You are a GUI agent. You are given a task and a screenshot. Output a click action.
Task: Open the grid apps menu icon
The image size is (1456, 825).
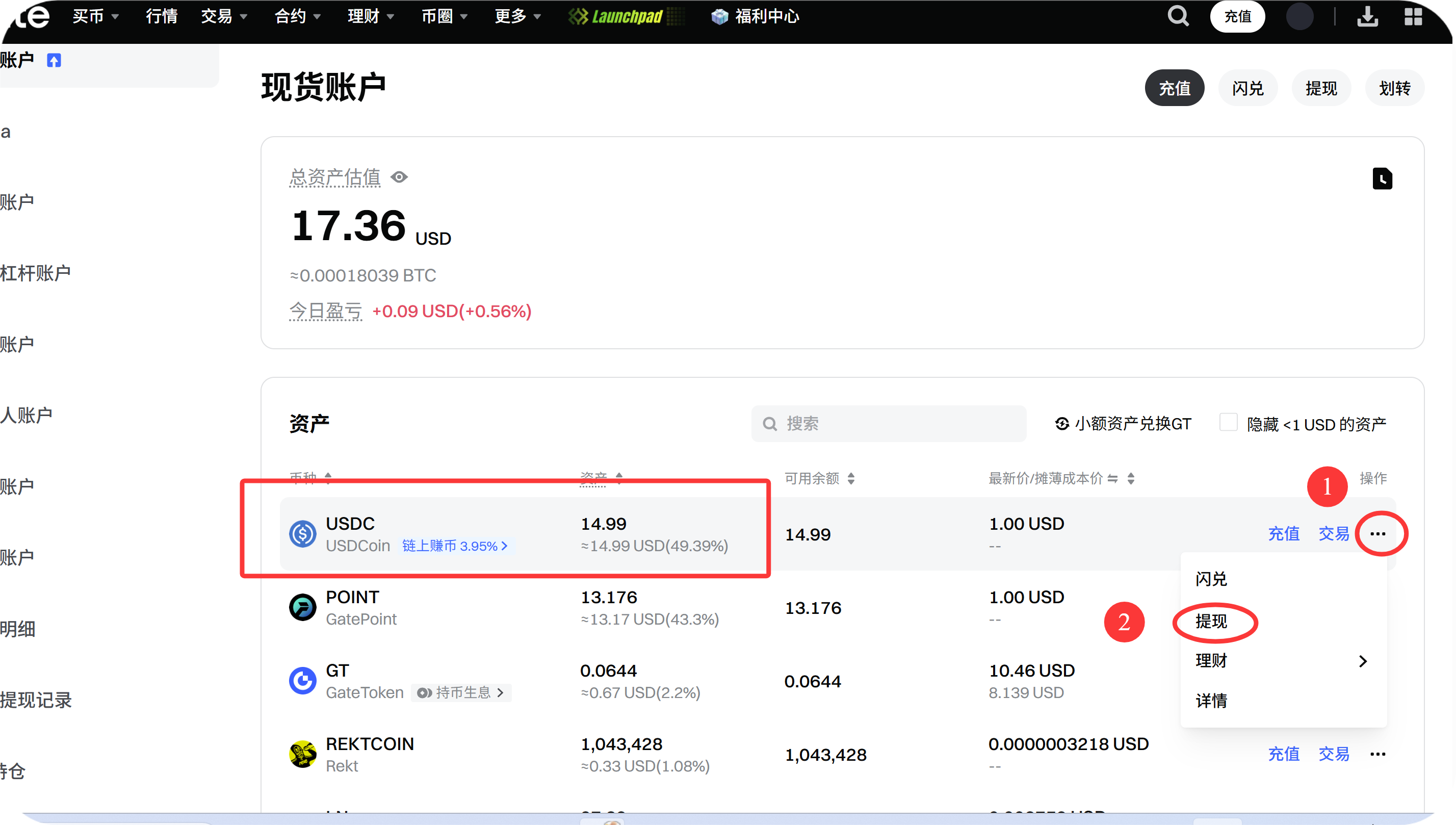(1413, 16)
